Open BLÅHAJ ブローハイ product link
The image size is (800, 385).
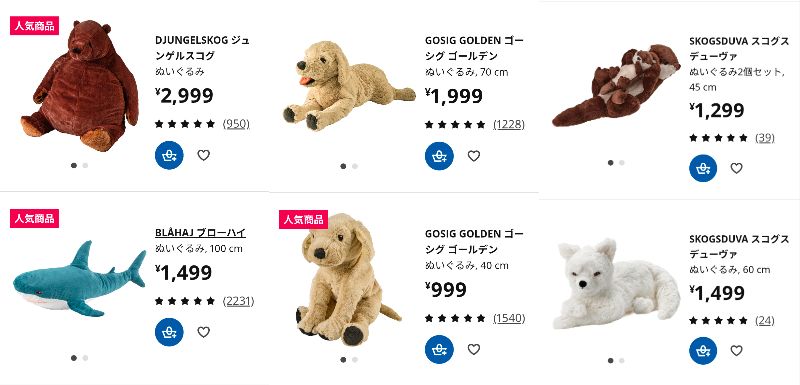(201, 233)
